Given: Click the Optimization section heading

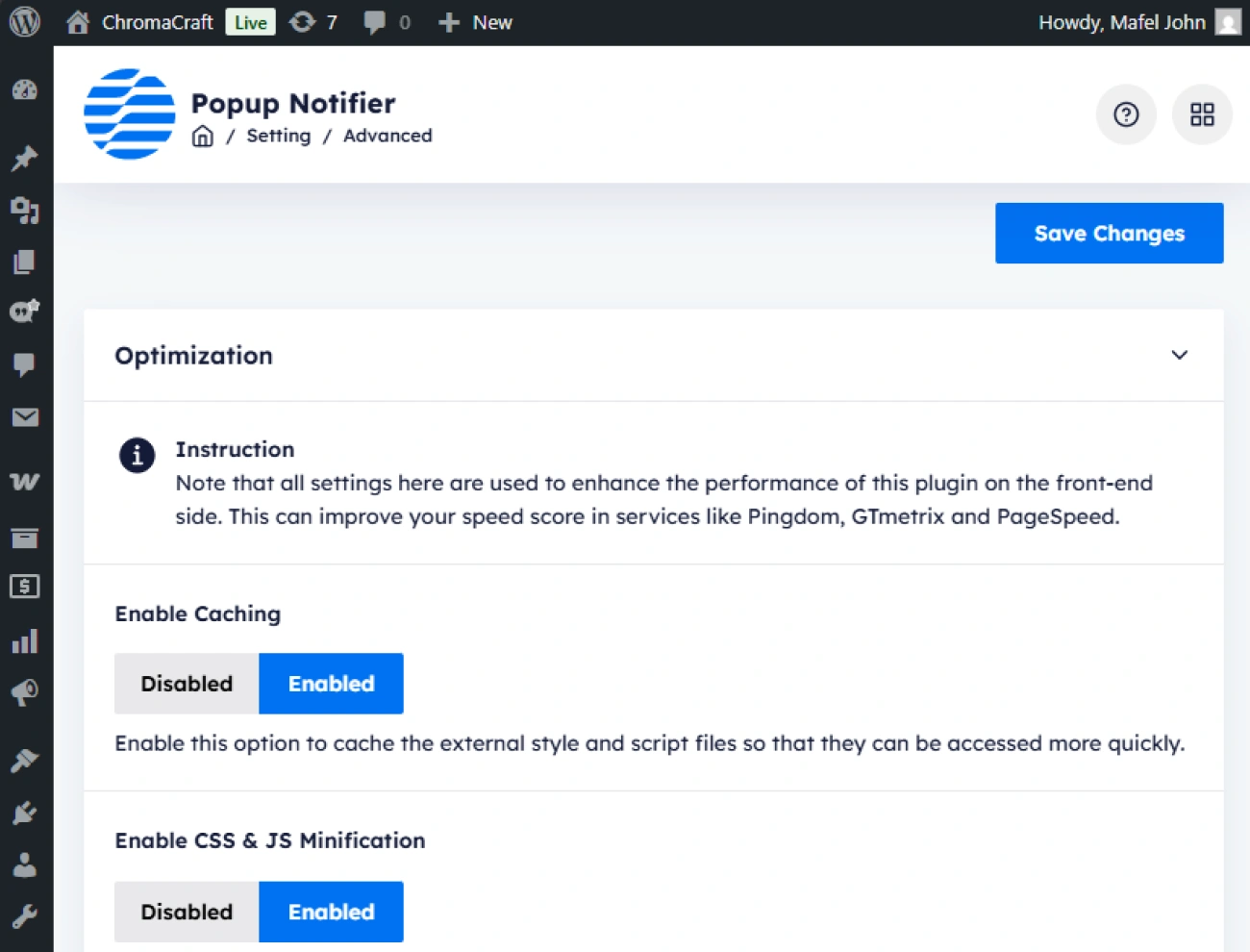Looking at the screenshot, I should 194,356.
